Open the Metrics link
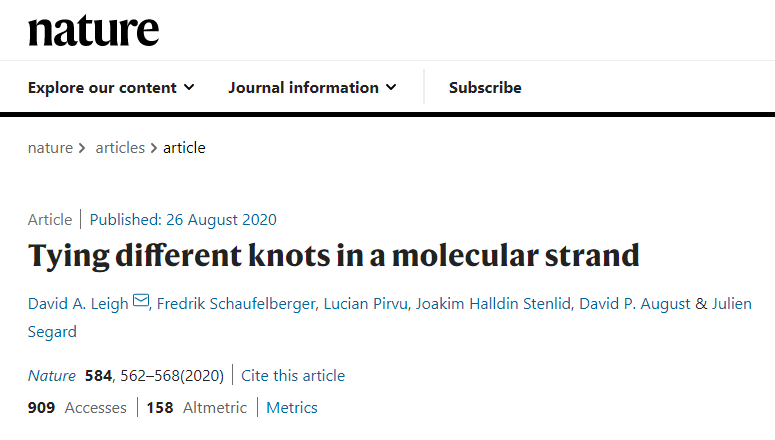The image size is (775, 440). point(291,408)
